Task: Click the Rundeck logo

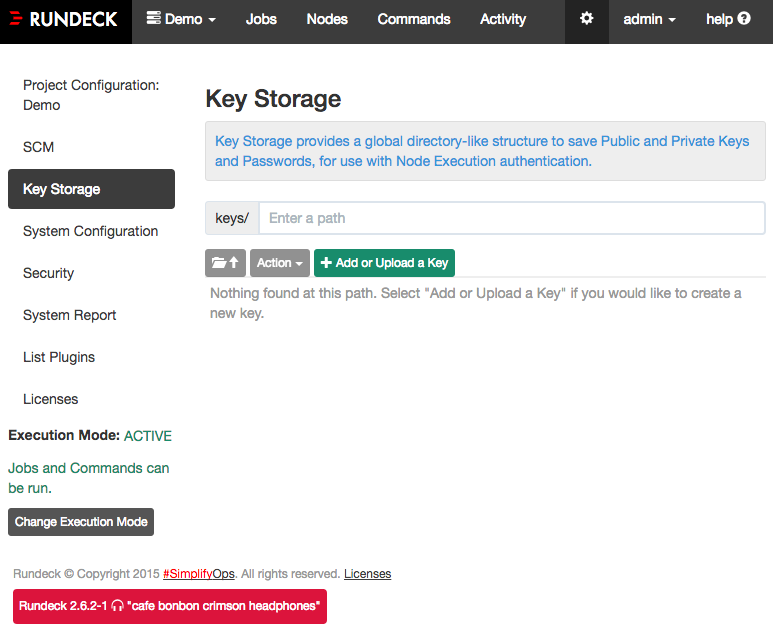Action: click(65, 20)
